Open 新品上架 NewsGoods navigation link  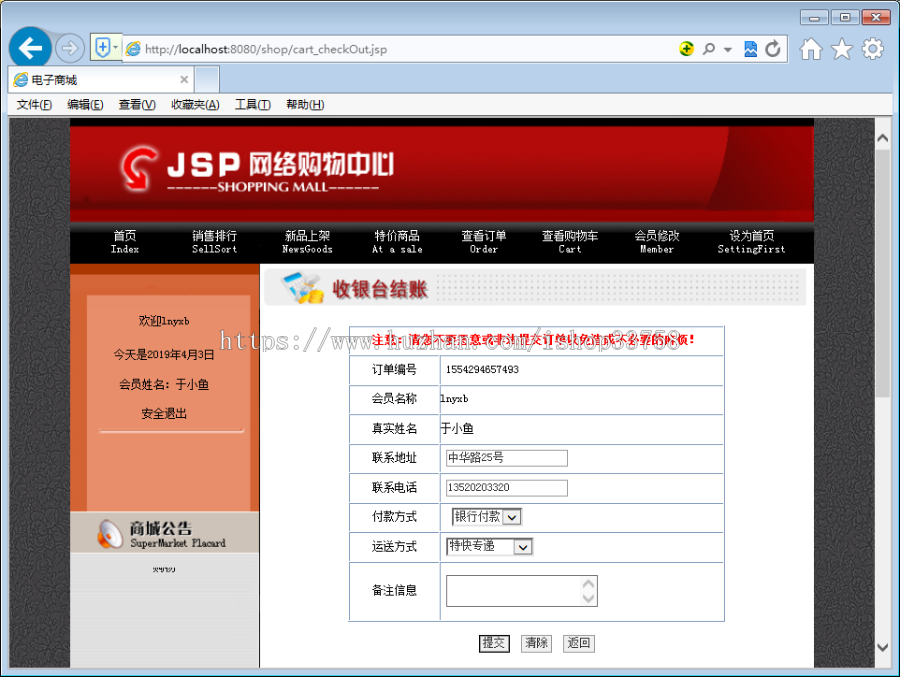click(x=307, y=242)
